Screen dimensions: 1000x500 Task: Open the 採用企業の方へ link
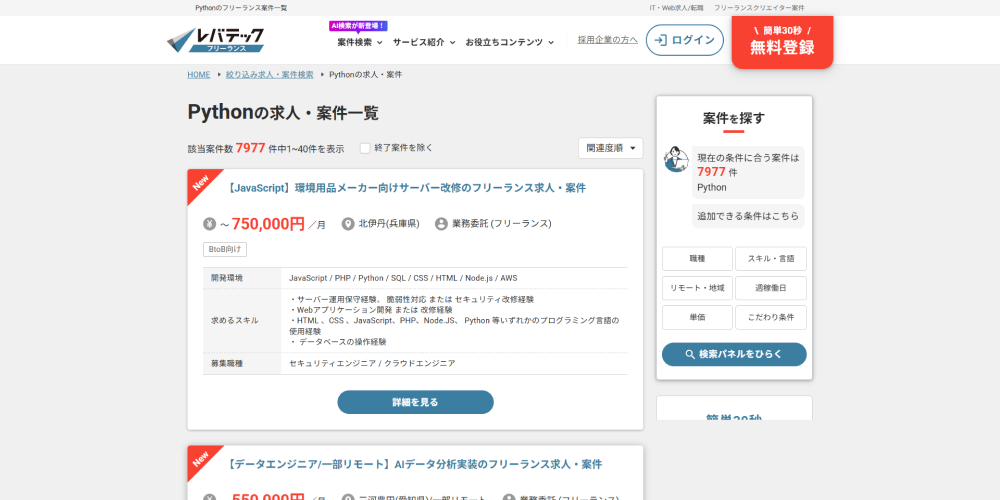[x=608, y=40]
